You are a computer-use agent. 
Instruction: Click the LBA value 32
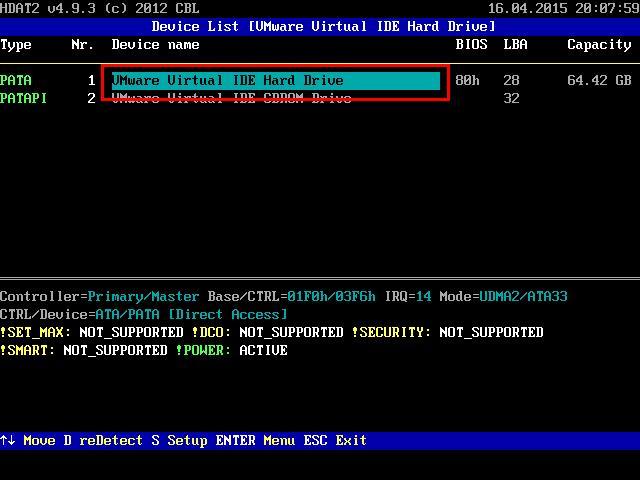click(511, 98)
